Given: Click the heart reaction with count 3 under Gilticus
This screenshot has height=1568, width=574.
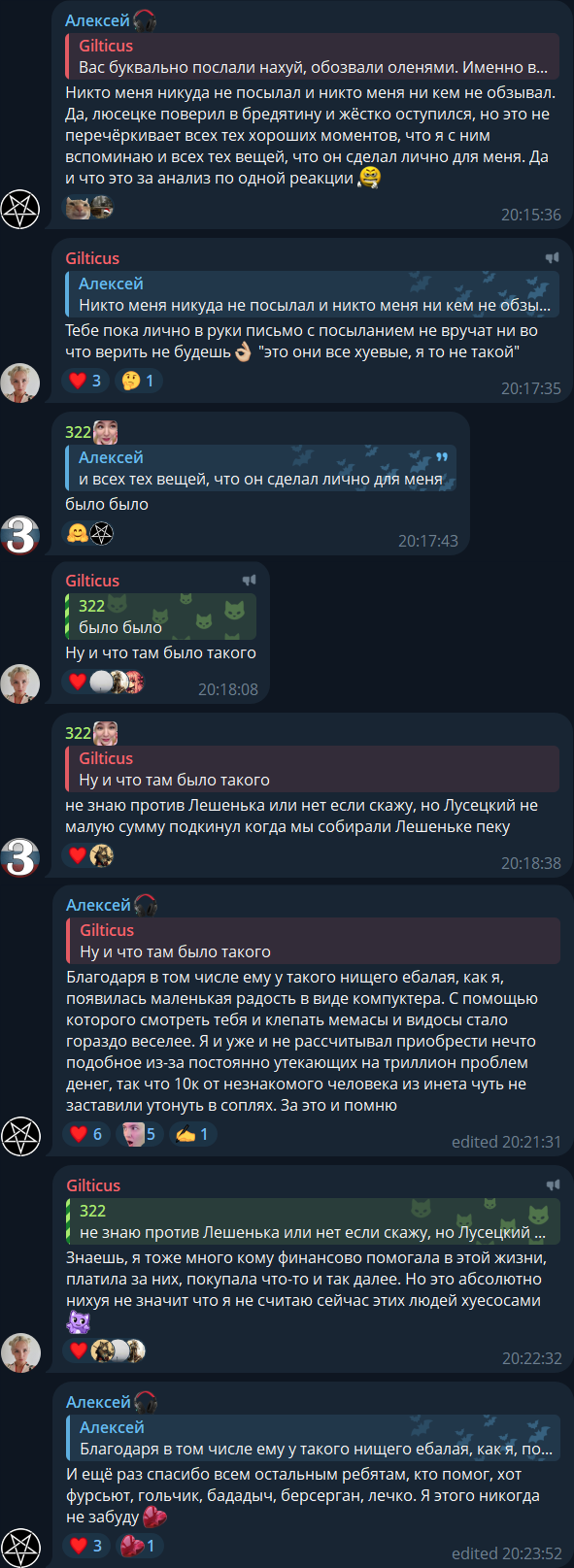Looking at the screenshot, I should [x=85, y=381].
